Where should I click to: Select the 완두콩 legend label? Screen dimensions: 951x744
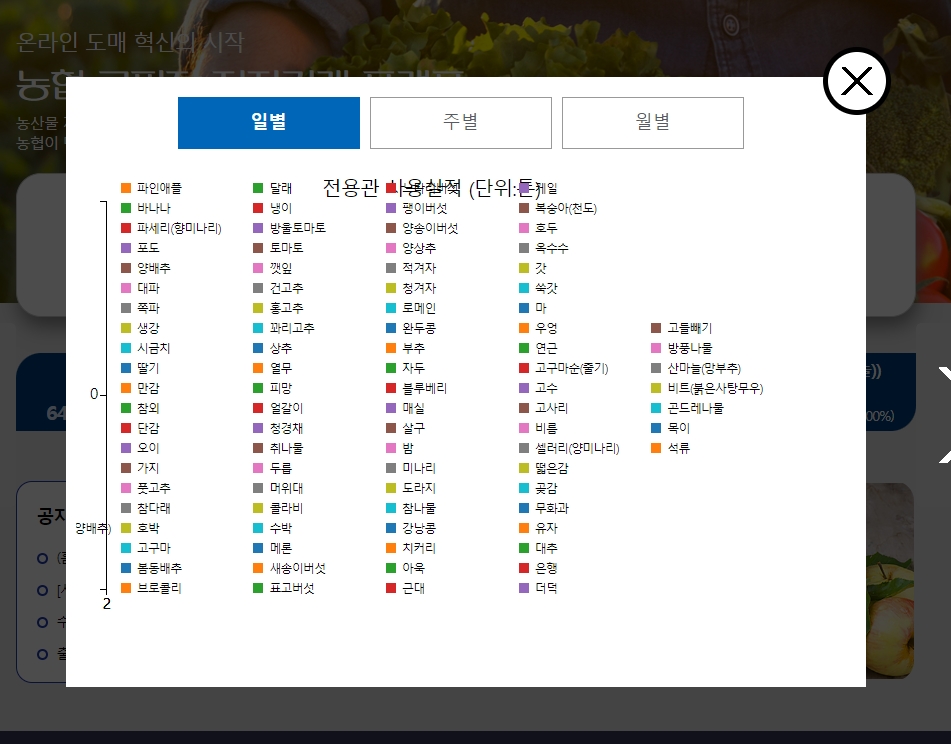pos(419,328)
